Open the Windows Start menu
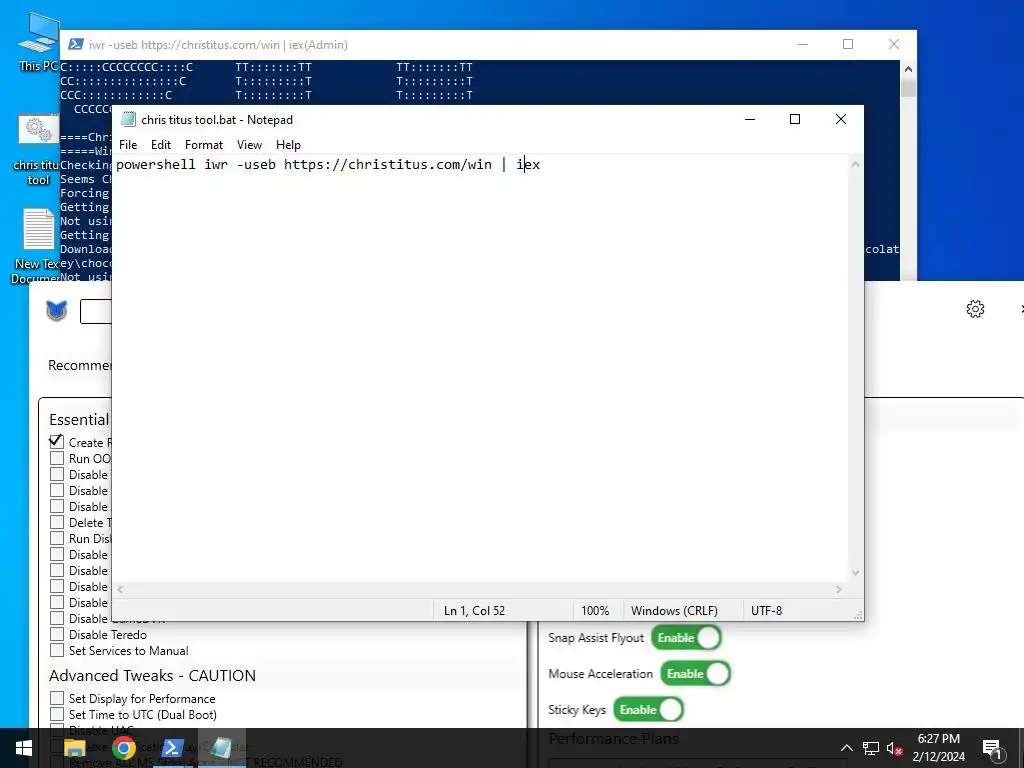This screenshot has width=1024, height=768. (x=24, y=748)
